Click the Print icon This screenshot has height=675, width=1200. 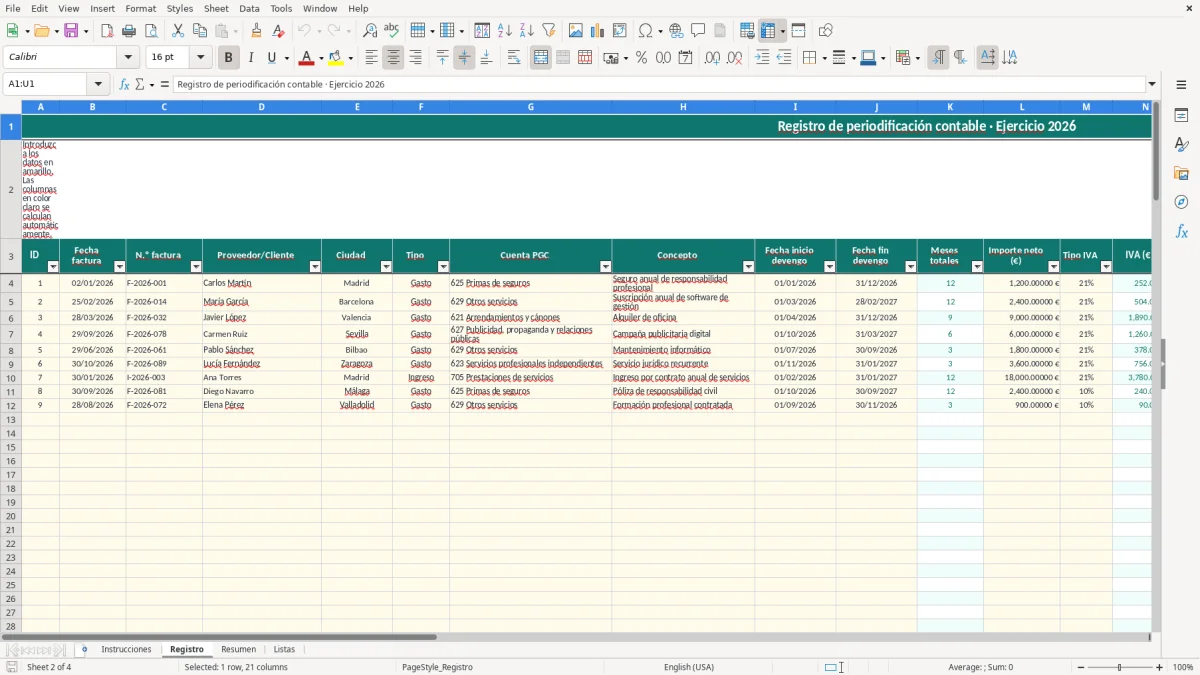(129, 31)
